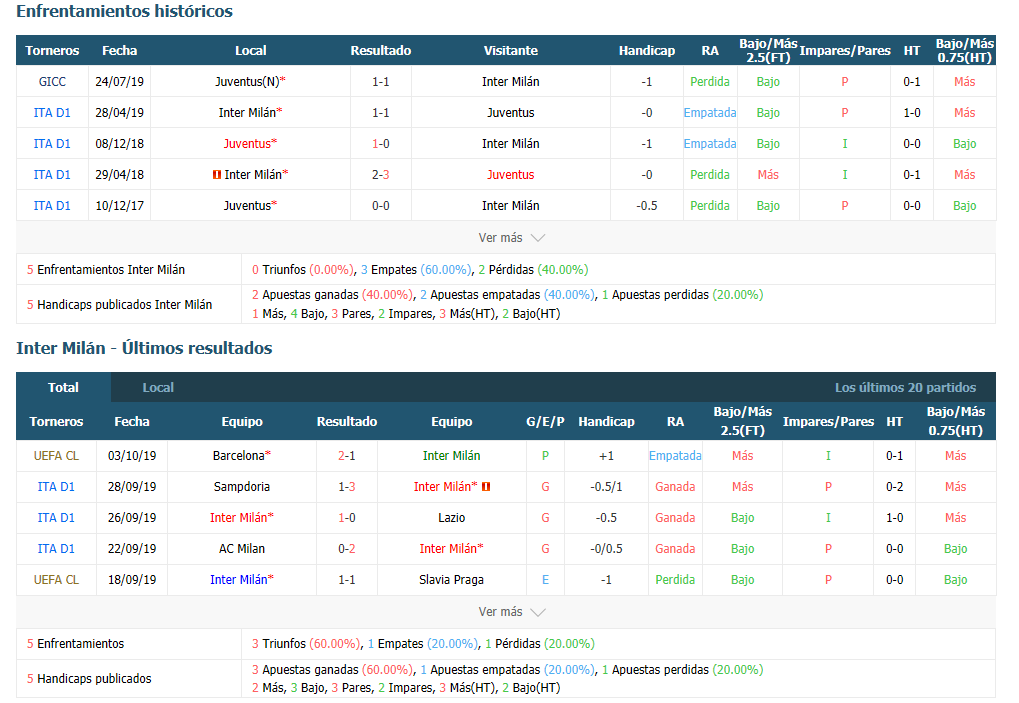Open the Los últimos 20 partidos selector
This screenshot has height=703, width=1019.
click(x=905, y=387)
